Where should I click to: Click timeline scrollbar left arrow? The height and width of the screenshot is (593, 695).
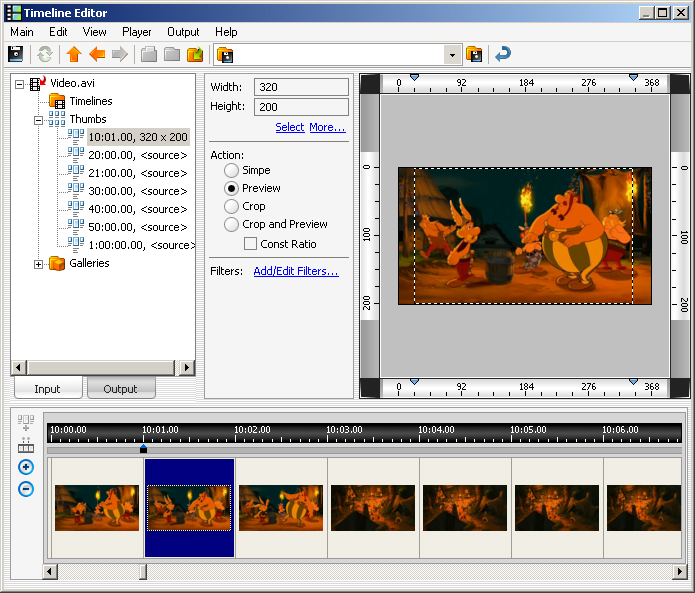point(50,571)
